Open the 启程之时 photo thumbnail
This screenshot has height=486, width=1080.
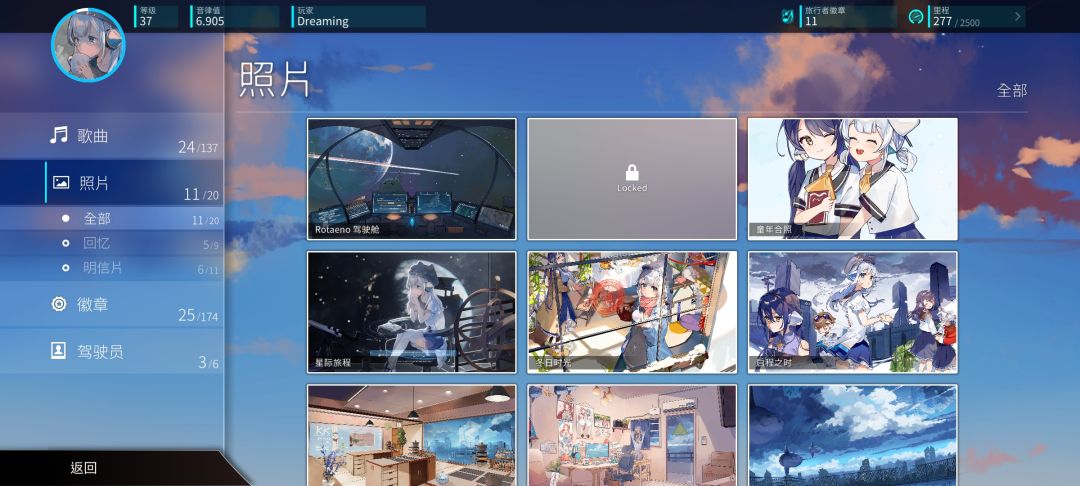[x=853, y=312]
